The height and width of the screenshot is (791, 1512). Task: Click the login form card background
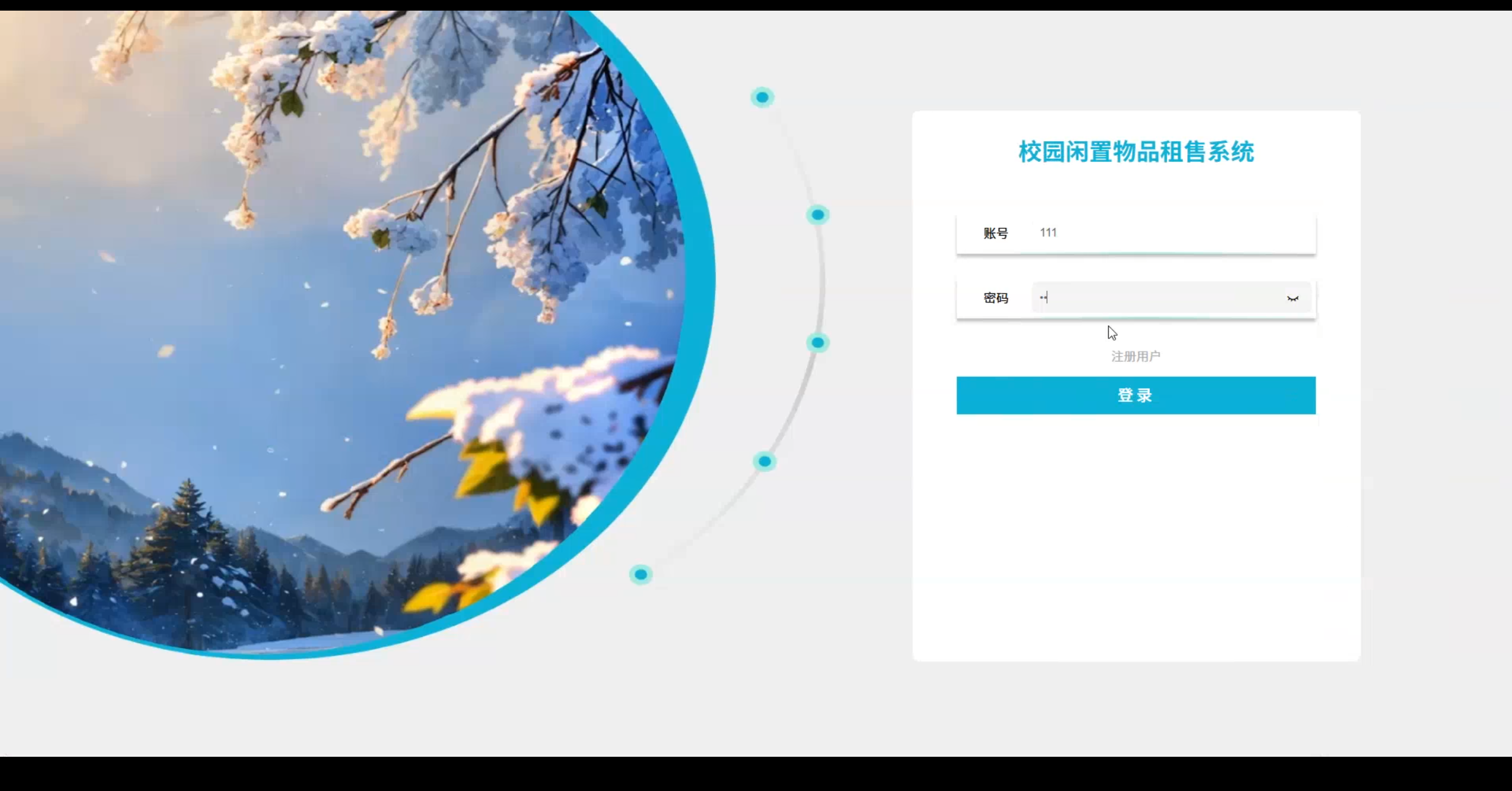pyautogui.click(x=1135, y=531)
